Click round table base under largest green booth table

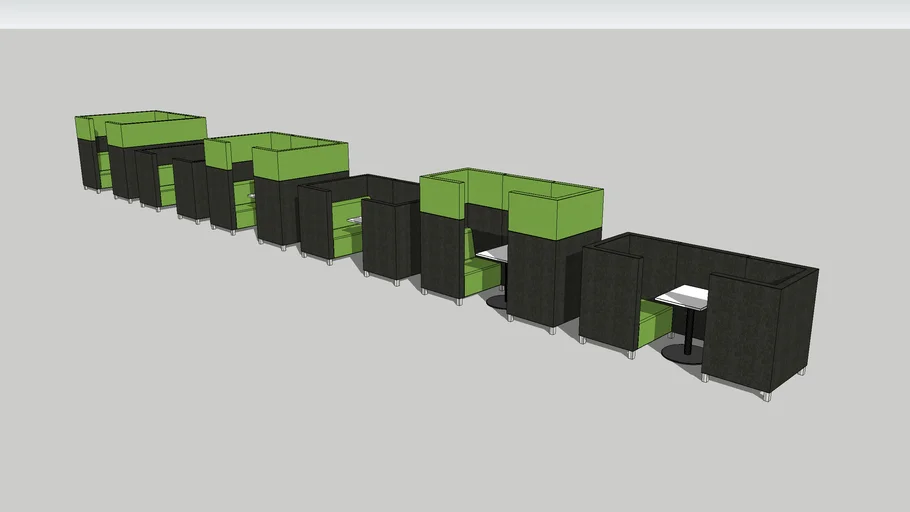coord(497,300)
